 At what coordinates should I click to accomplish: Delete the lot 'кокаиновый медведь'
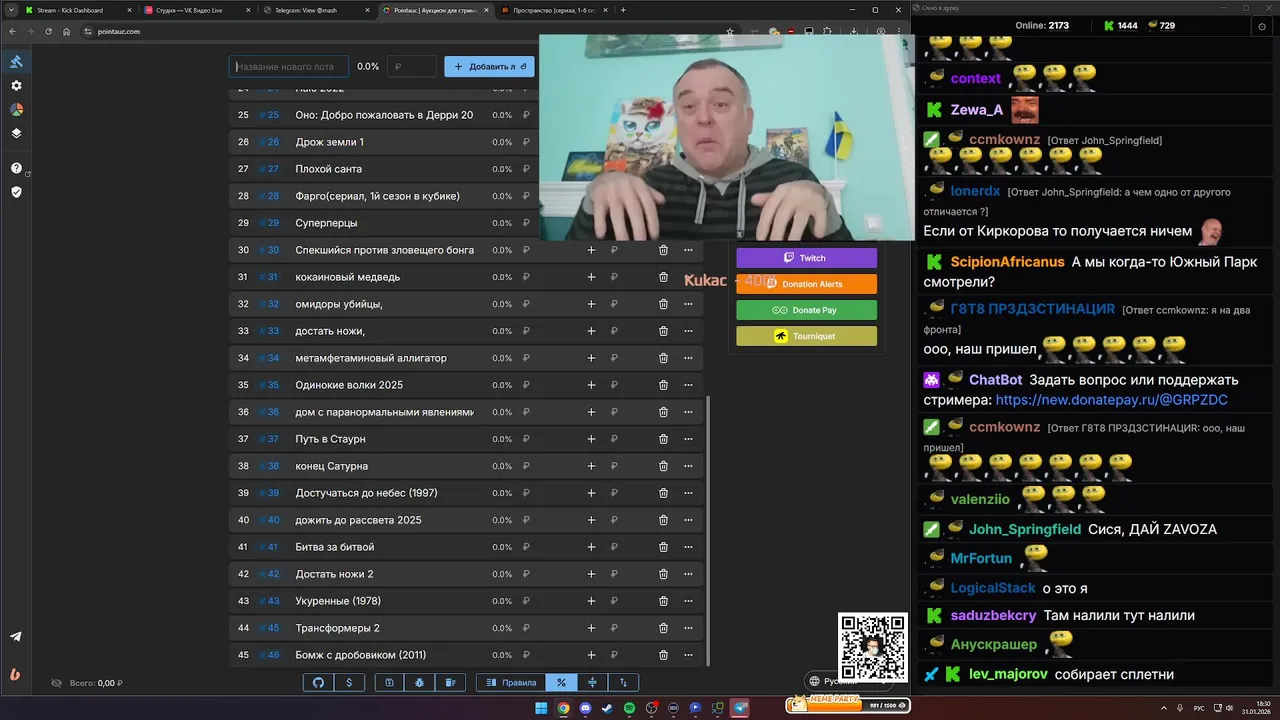click(x=663, y=277)
